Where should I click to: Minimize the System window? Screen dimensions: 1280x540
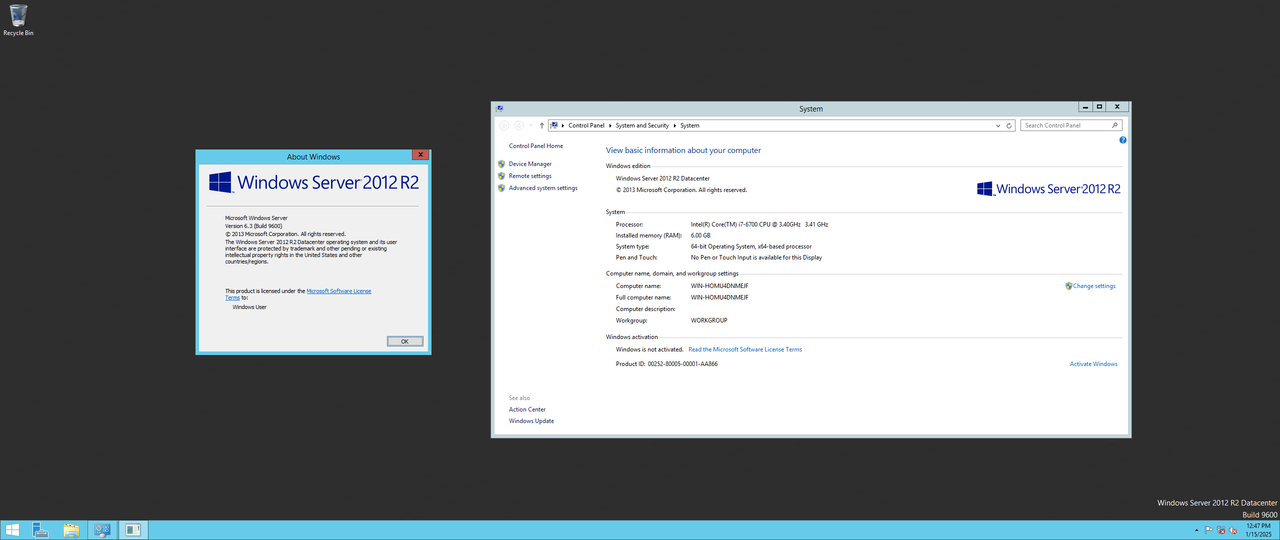[1084, 106]
